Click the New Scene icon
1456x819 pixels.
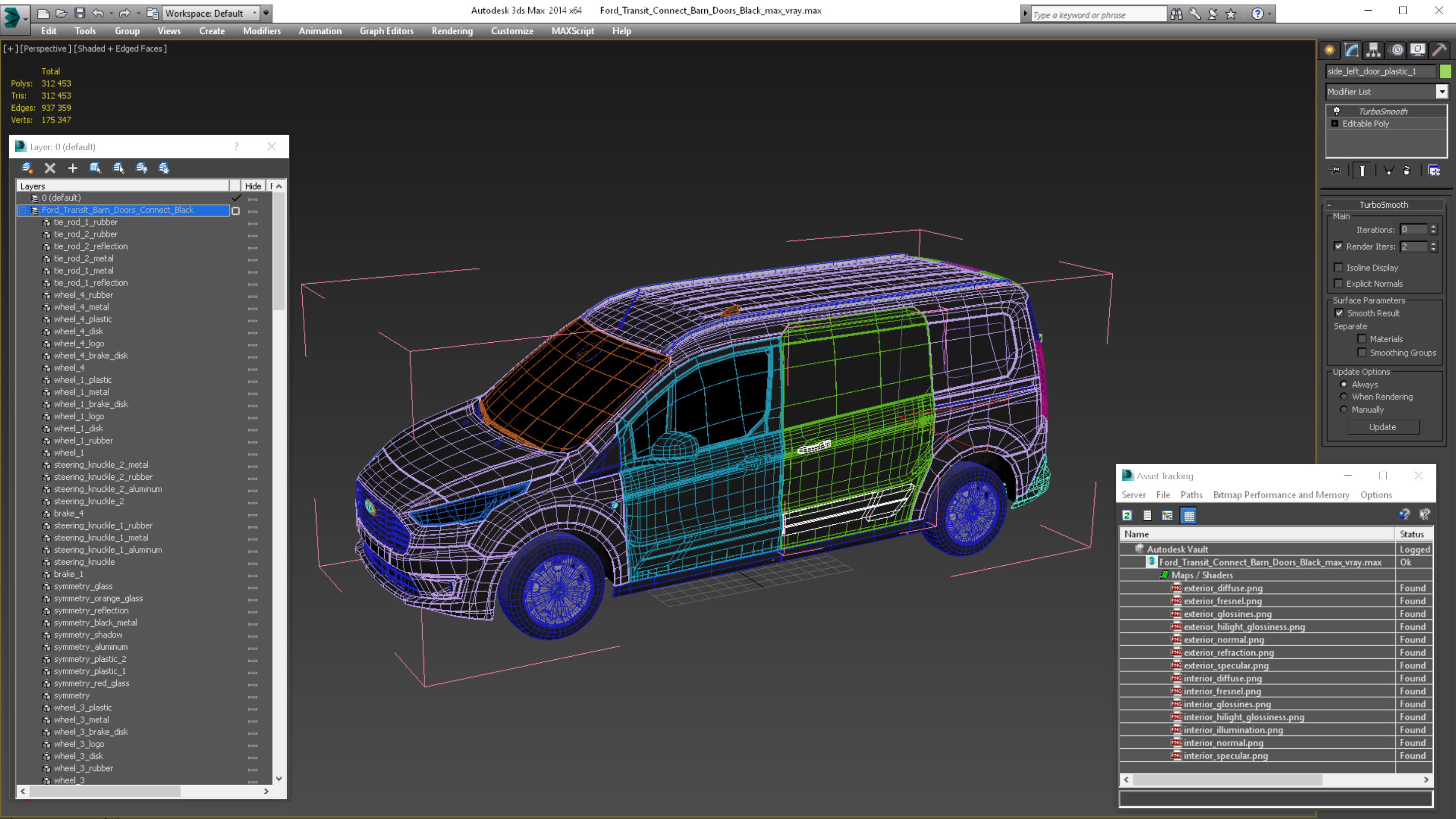[43, 13]
